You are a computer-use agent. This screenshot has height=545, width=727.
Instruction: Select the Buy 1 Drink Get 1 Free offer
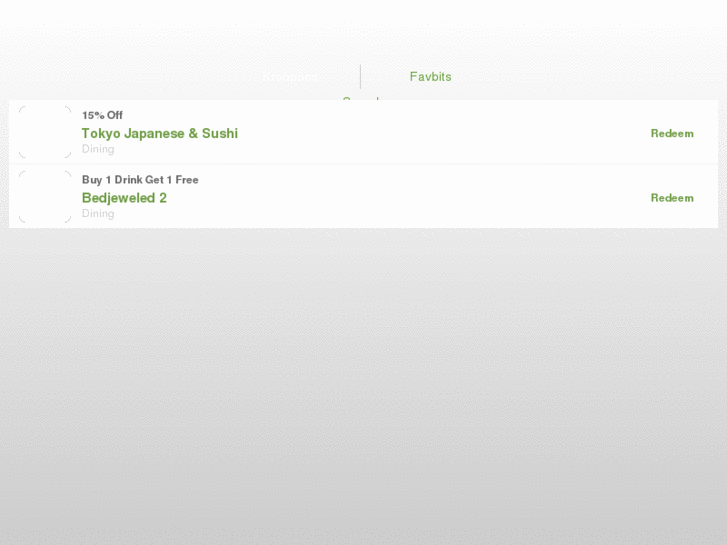[140, 180]
